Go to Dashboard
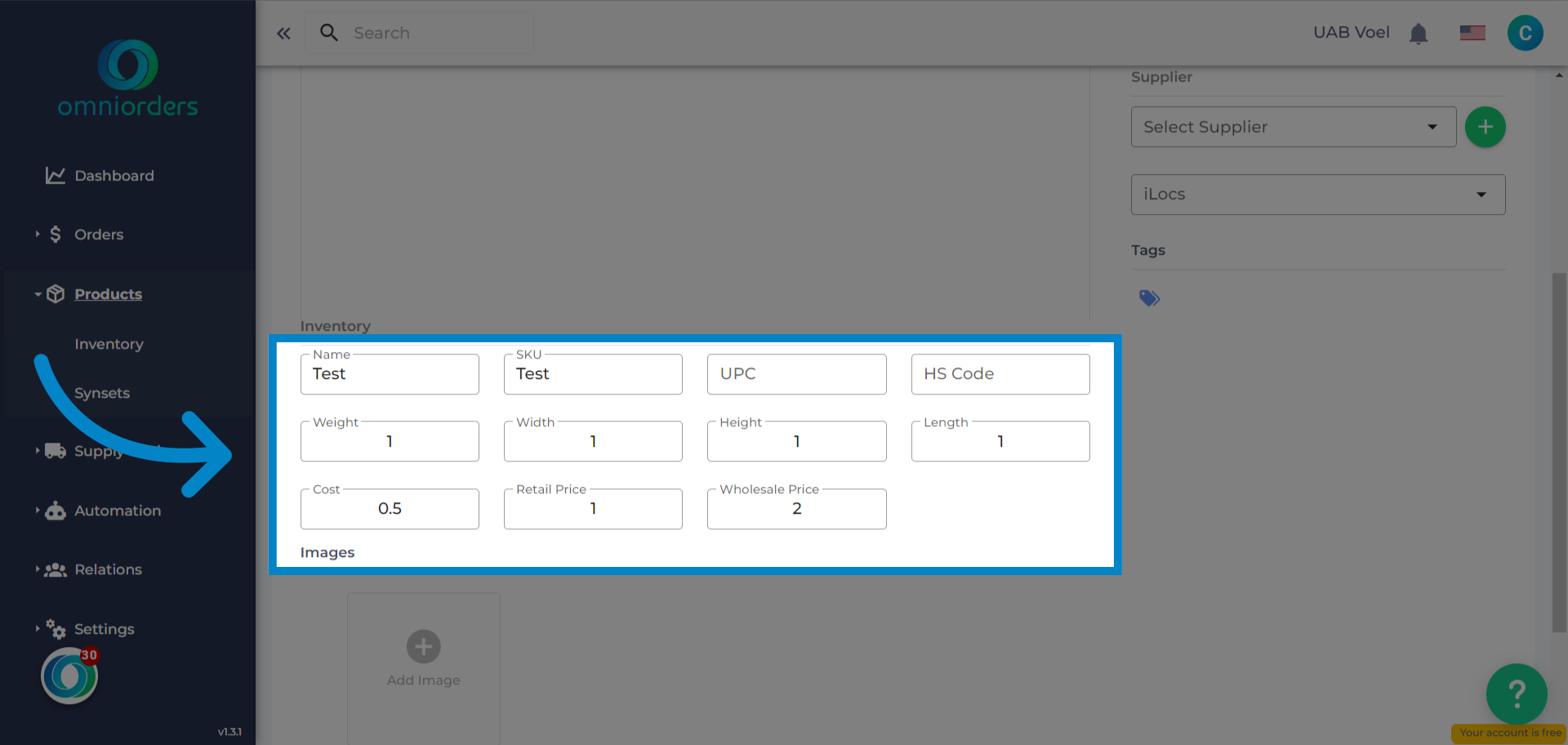The width and height of the screenshot is (1568, 745). coord(114,176)
